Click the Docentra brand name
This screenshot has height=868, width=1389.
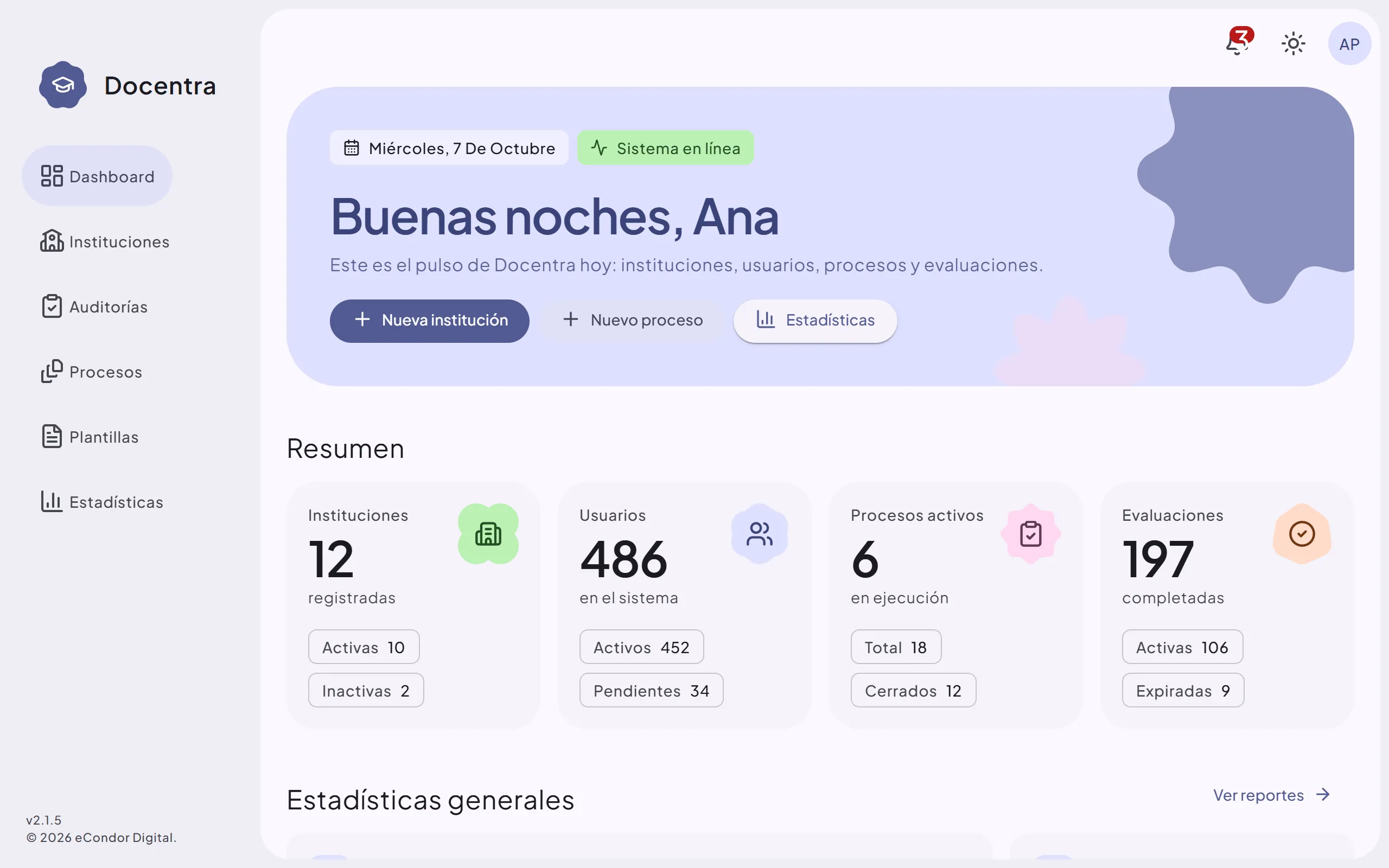pyautogui.click(x=160, y=86)
